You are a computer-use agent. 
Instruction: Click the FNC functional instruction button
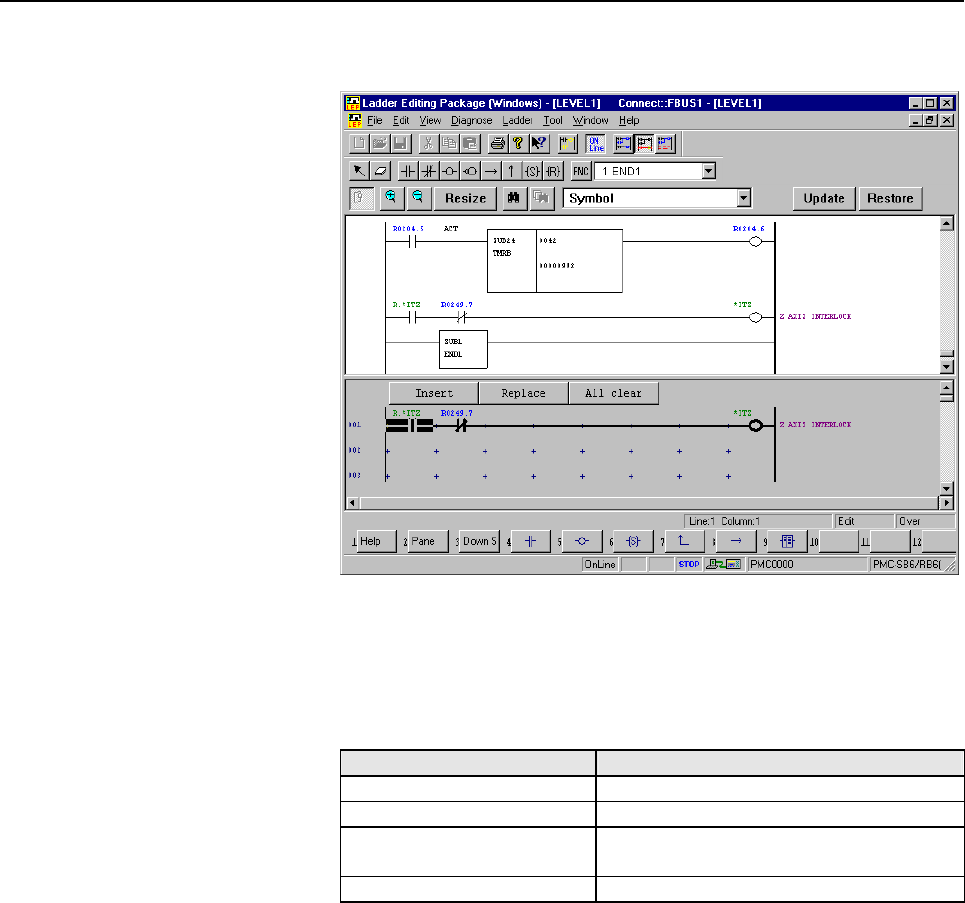tap(582, 171)
